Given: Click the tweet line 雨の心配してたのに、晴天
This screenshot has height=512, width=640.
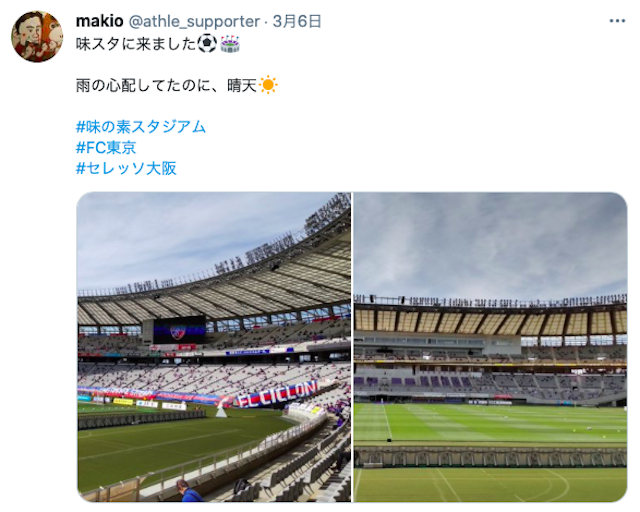Looking at the screenshot, I should pos(167,85).
